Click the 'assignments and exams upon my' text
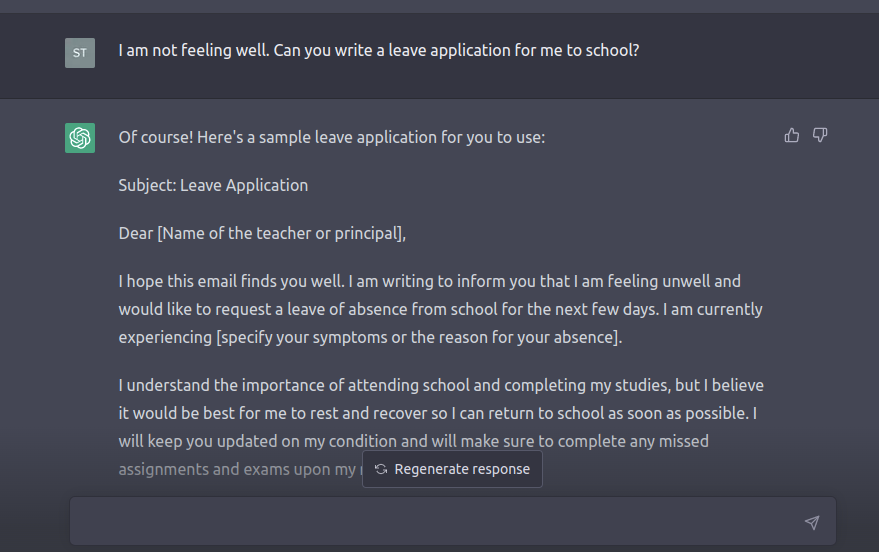 237,470
